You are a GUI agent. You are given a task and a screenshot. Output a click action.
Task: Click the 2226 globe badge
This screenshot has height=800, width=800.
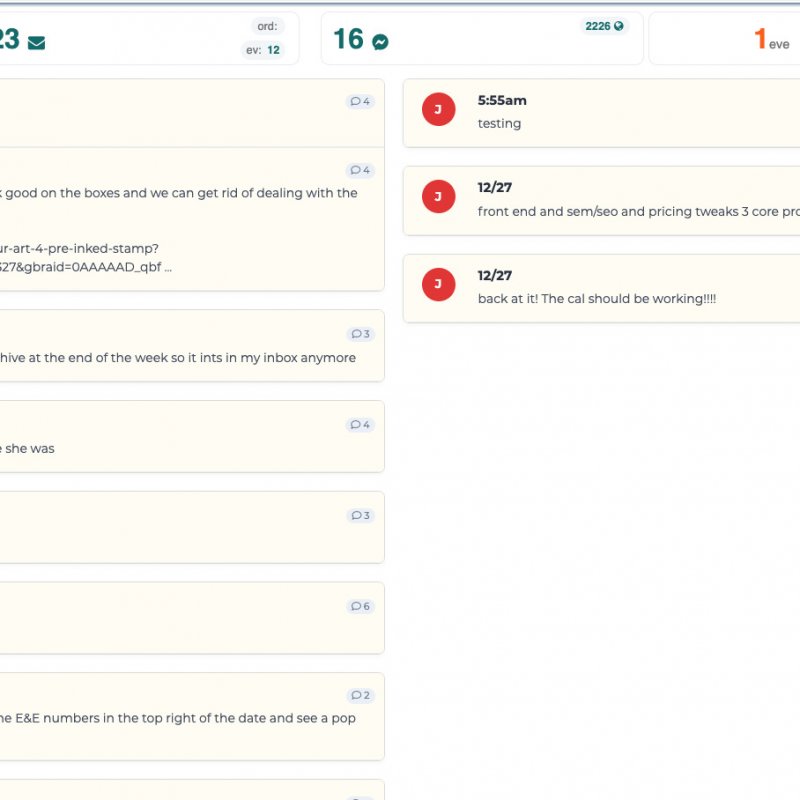click(605, 26)
